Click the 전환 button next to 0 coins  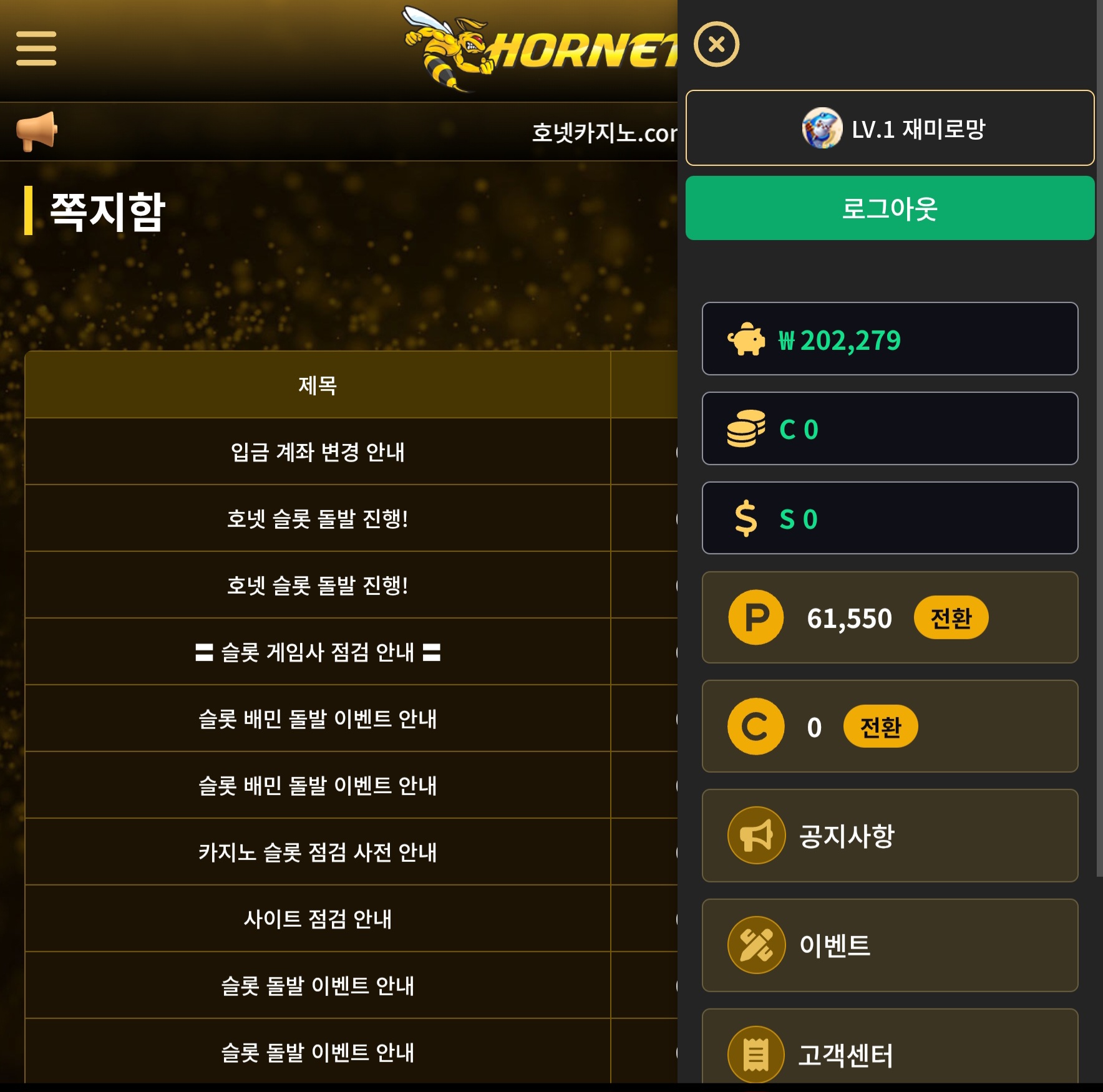pos(880,727)
